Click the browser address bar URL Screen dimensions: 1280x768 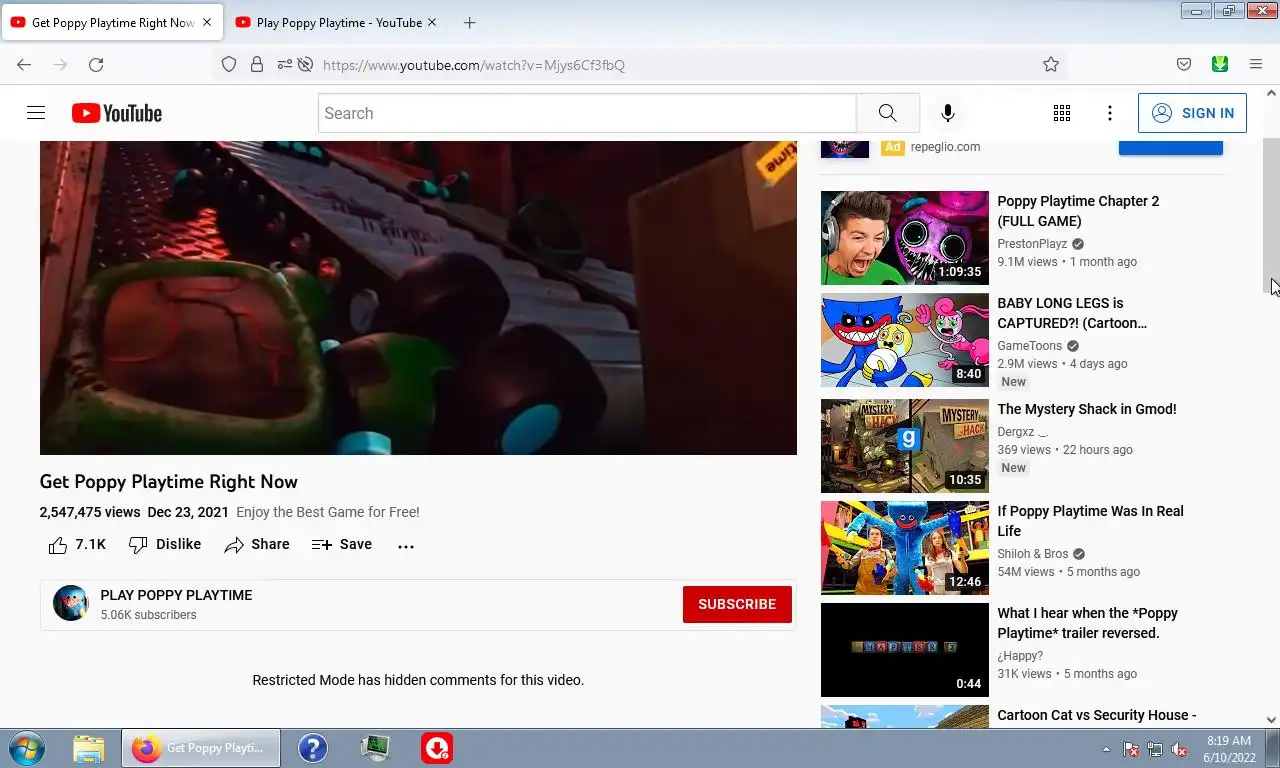coord(474,65)
